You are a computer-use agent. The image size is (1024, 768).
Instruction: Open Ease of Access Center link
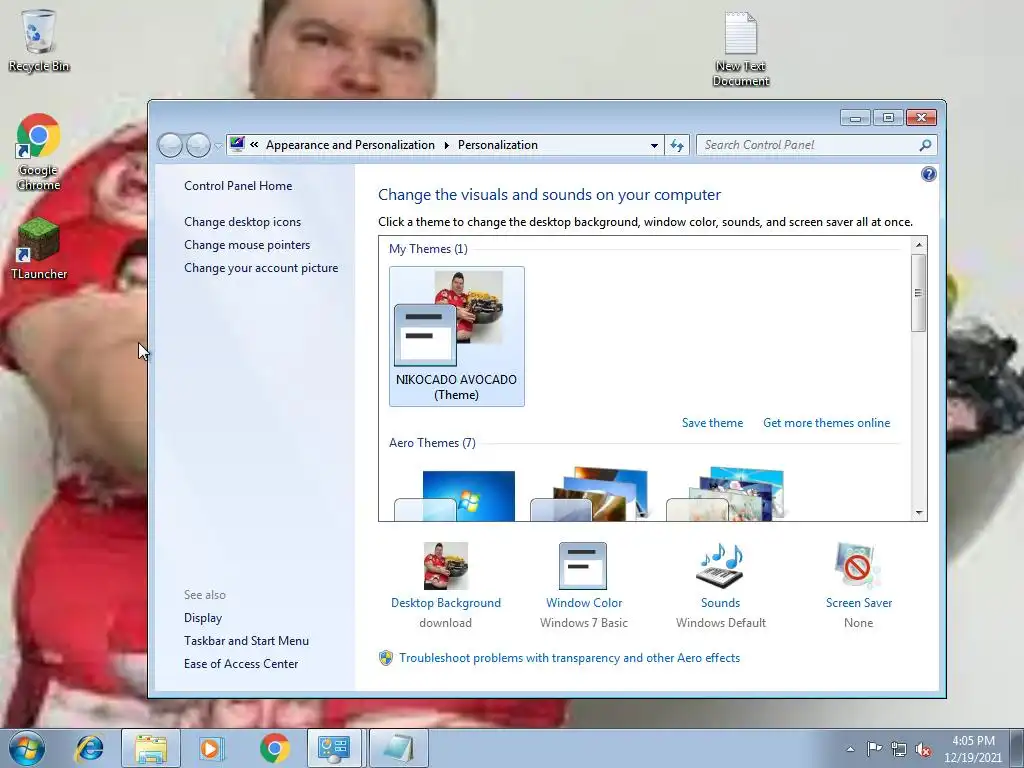(x=240, y=664)
